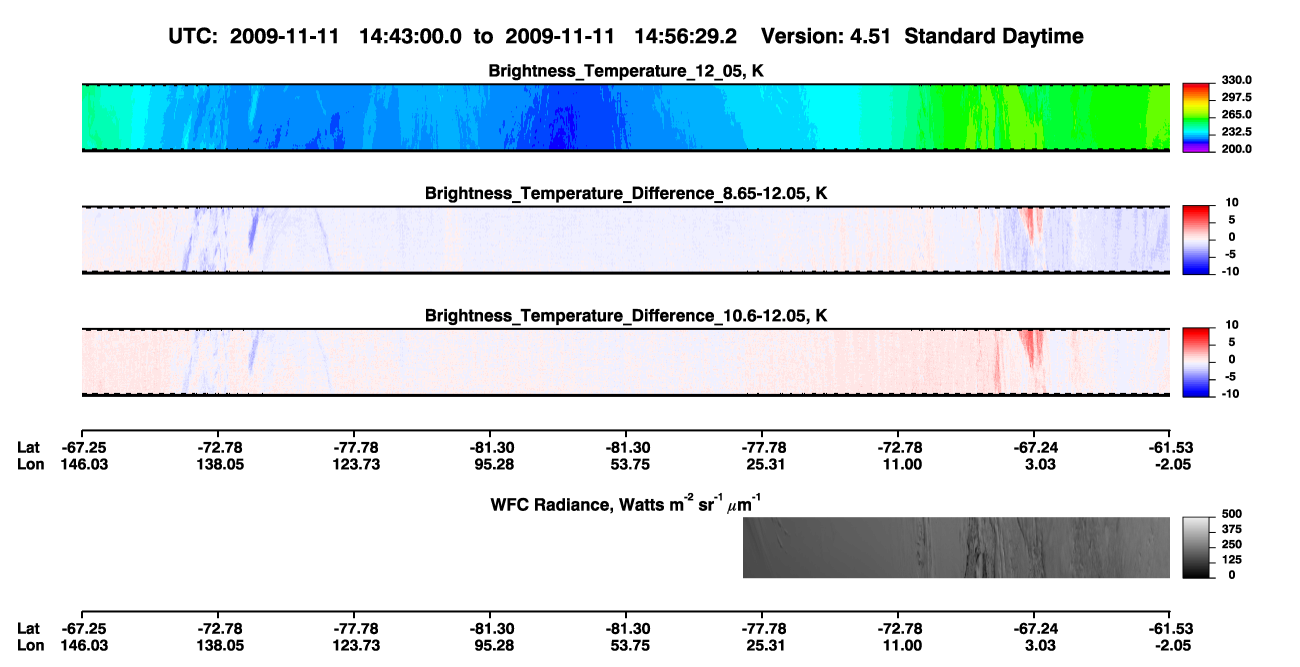The height and width of the screenshot is (667, 1300).
Task: Click Lon 3.03 on the axis below WFC Radiance
Action: pos(1034,645)
